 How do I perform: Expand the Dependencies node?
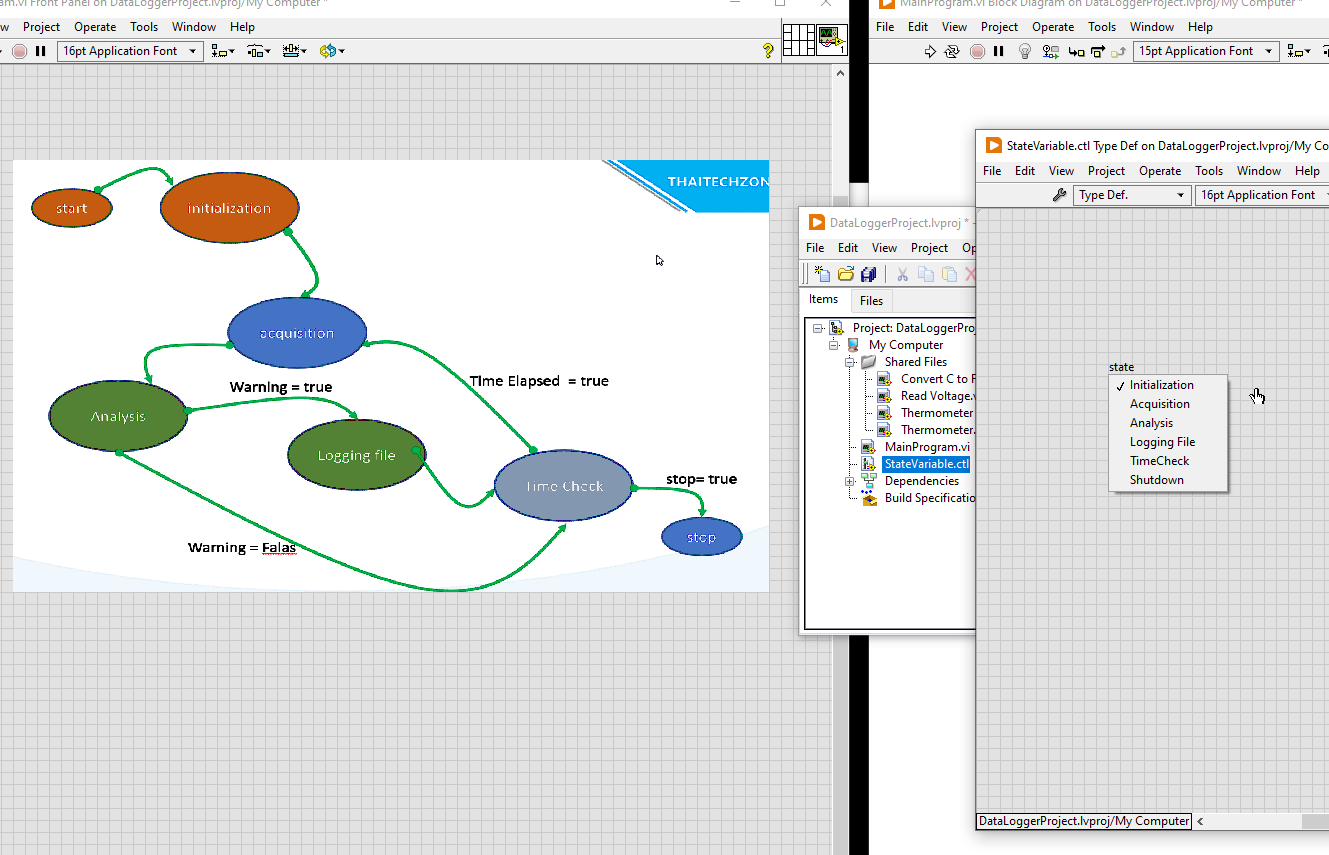click(x=850, y=481)
